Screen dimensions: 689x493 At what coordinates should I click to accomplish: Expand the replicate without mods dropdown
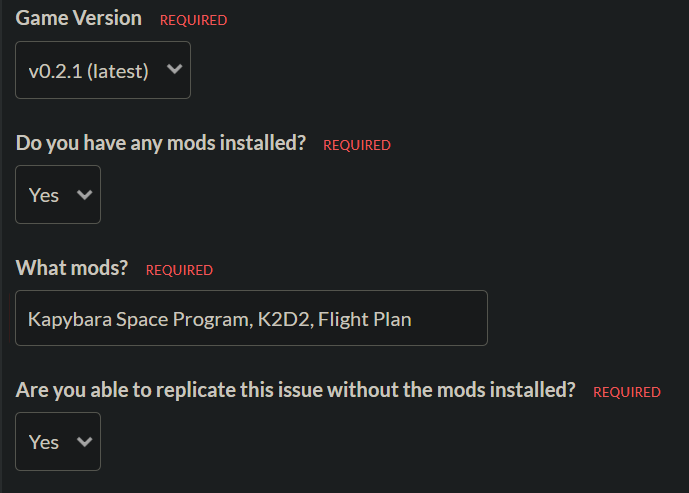pyautogui.click(x=58, y=441)
